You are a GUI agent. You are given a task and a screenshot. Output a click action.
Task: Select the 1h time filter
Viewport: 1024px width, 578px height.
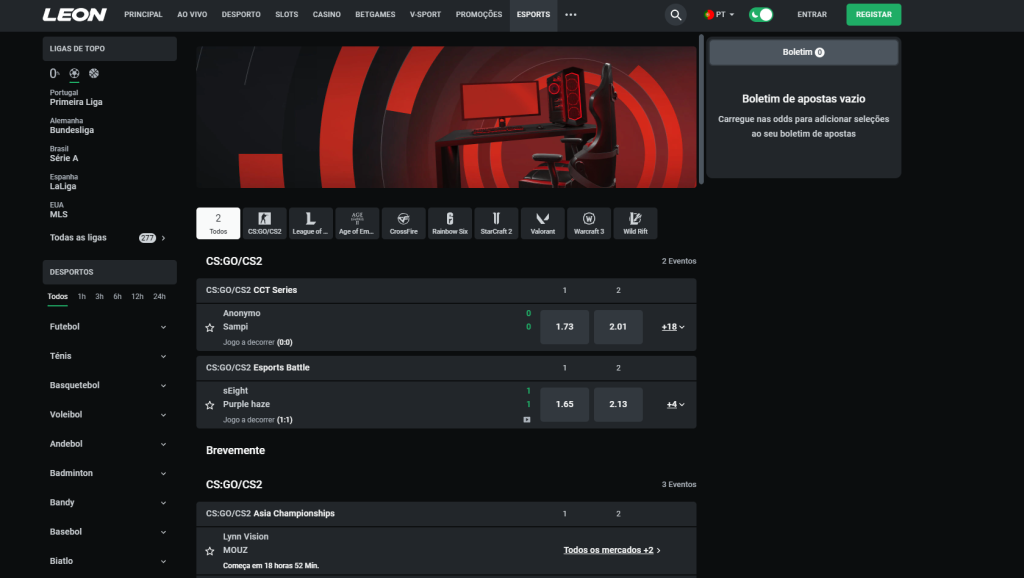(82, 297)
